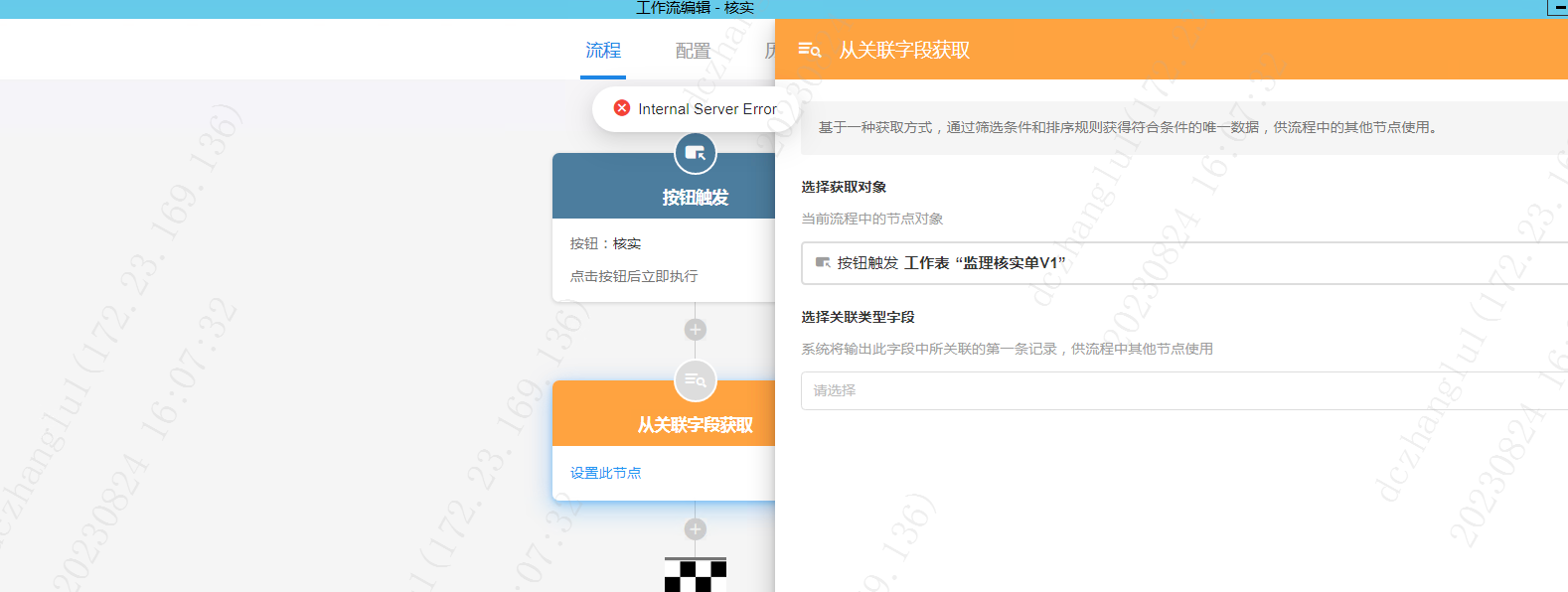Click the 按钮：核实 text in trigger node

click(605, 243)
